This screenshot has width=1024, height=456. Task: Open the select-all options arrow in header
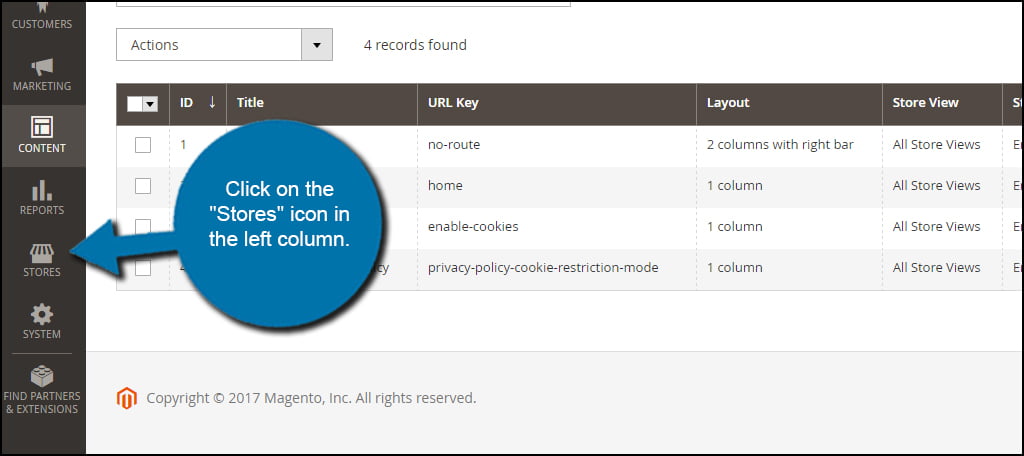(150, 104)
